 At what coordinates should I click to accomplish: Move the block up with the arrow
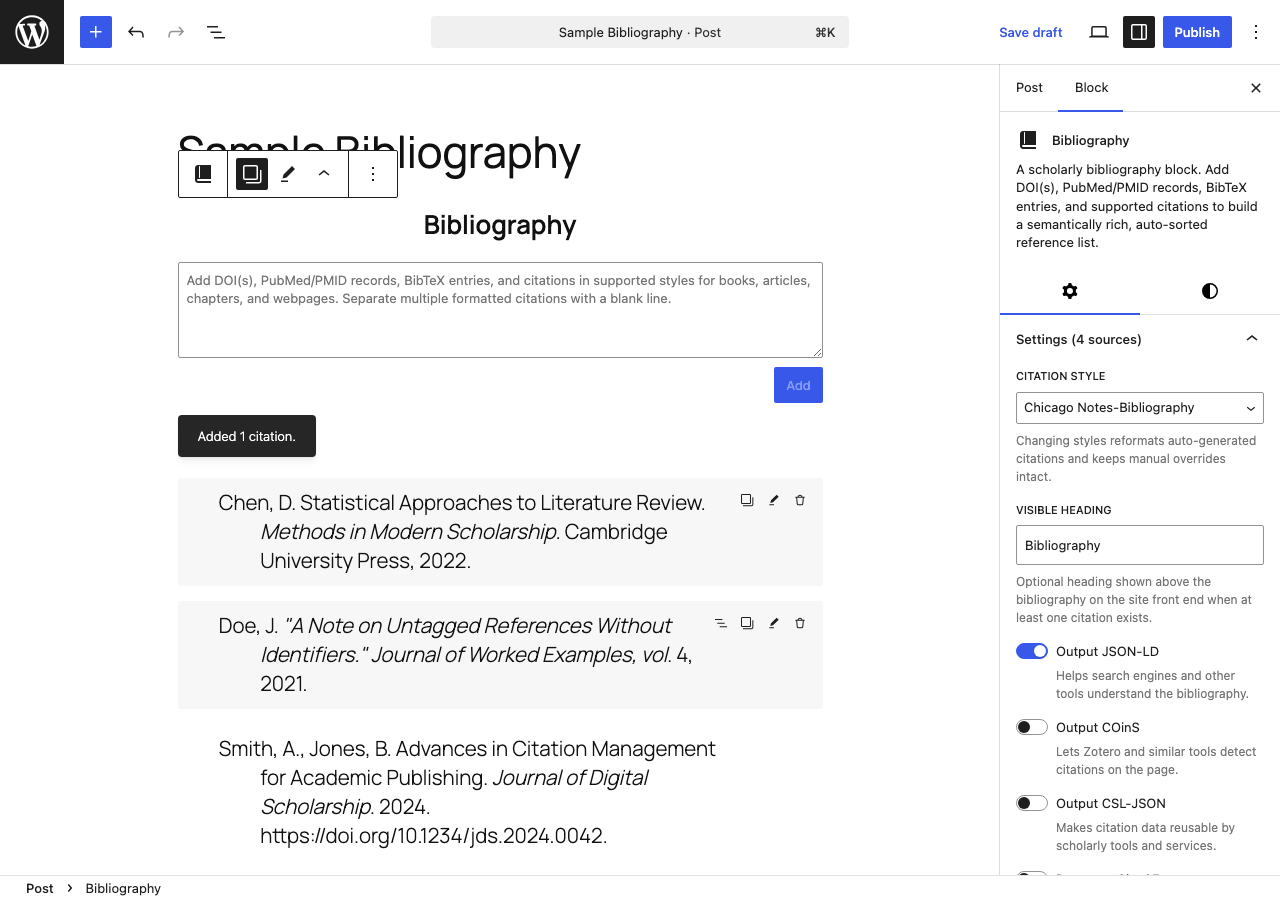coord(324,174)
